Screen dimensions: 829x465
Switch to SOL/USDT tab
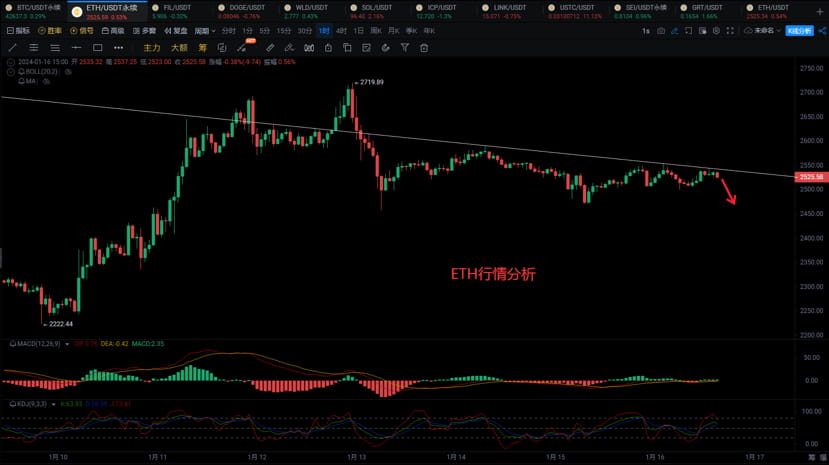[x=375, y=12]
